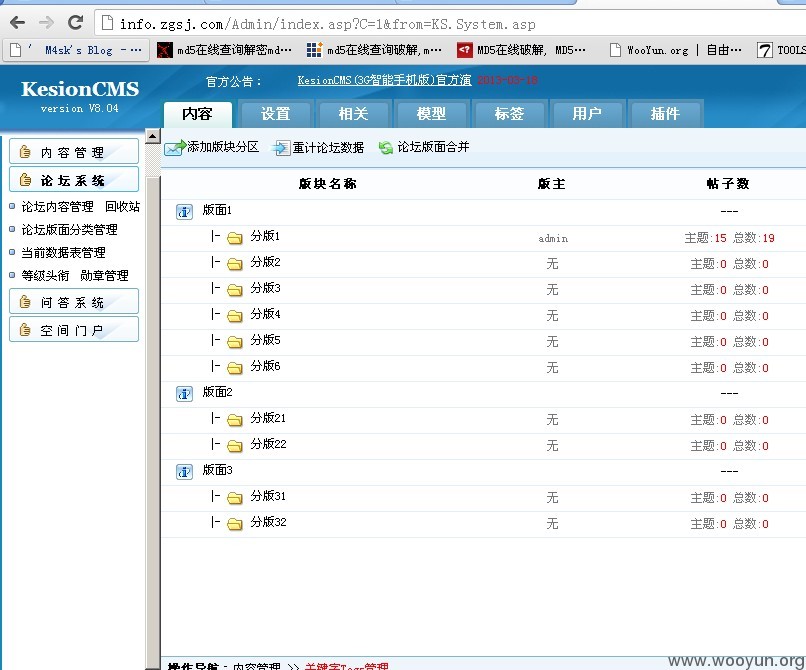Screen dimensions: 806x670
Task: Click the browser back arrow
Action: [17, 23]
